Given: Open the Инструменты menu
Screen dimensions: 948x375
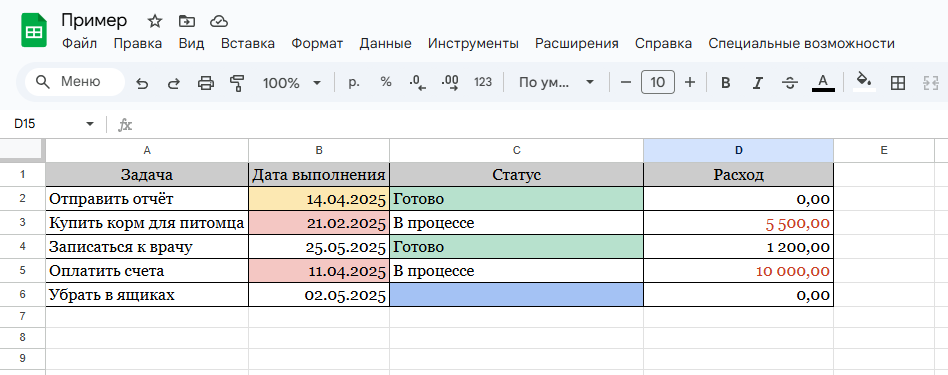Looking at the screenshot, I should click(473, 44).
